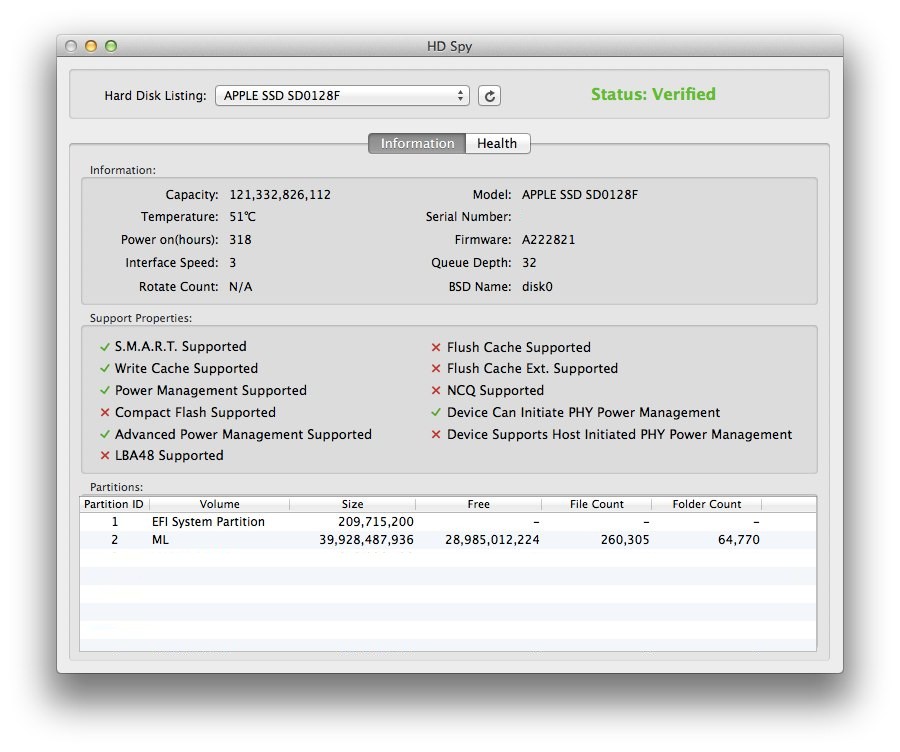
Task: Click the free space value 28,985,012,224
Action: click(492, 540)
